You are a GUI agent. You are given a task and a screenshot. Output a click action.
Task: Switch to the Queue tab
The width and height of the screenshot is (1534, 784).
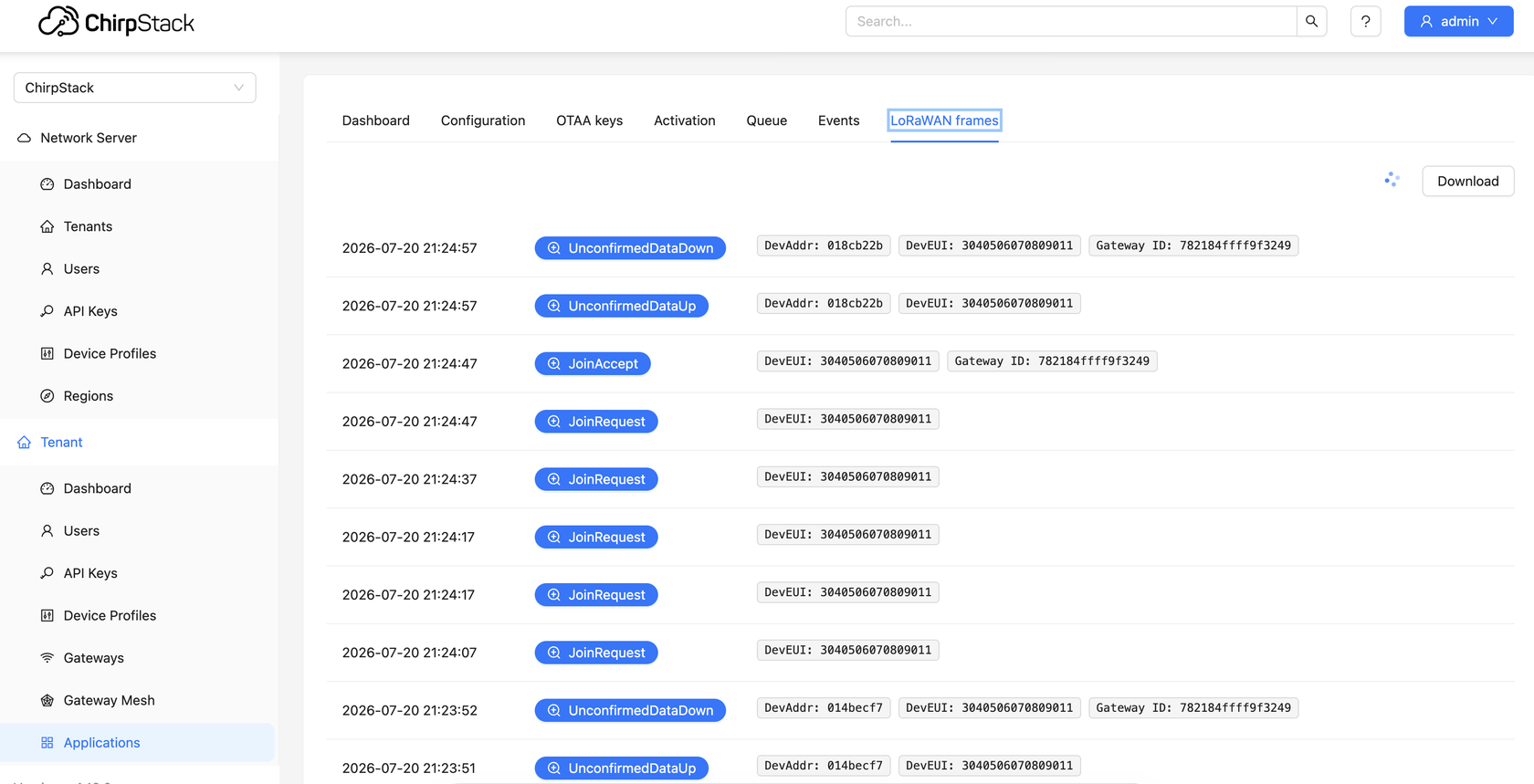coord(766,120)
